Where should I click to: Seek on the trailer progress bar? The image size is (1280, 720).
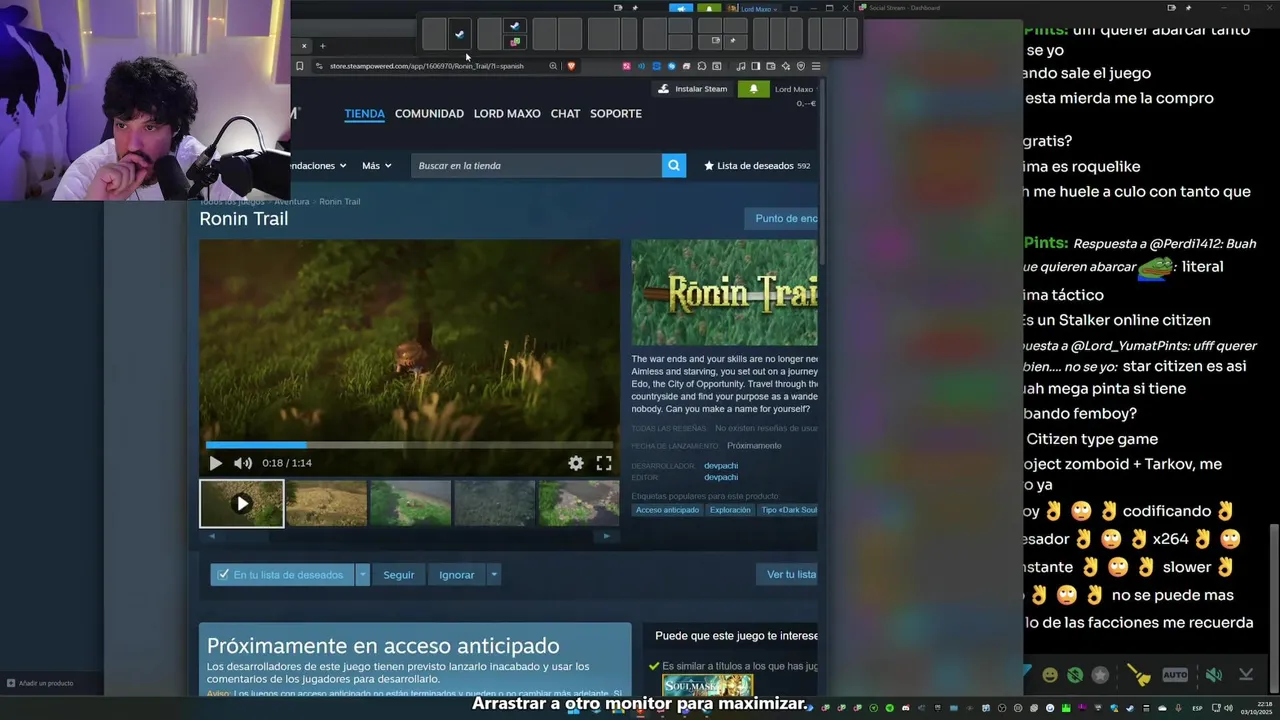point(409,445)
